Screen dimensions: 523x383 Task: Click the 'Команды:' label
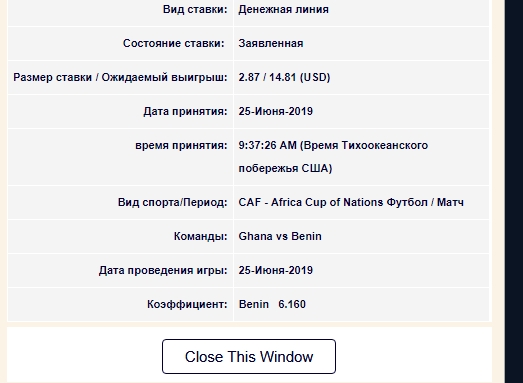pyautogui.click(x=200, y=236)
